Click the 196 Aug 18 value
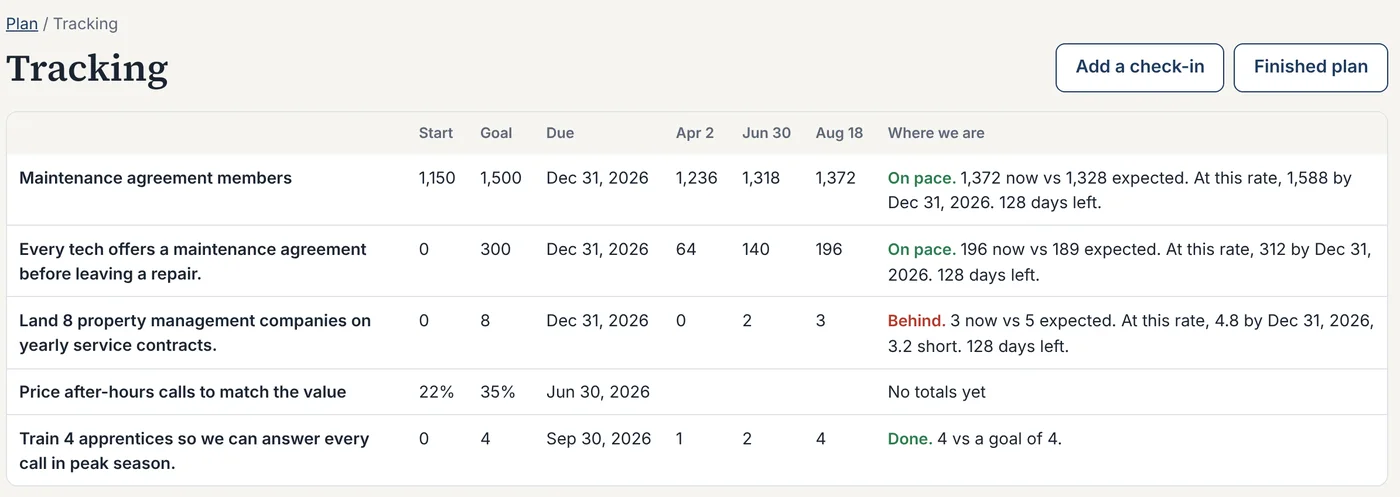1400x497 pixels. tap(829, 249)
